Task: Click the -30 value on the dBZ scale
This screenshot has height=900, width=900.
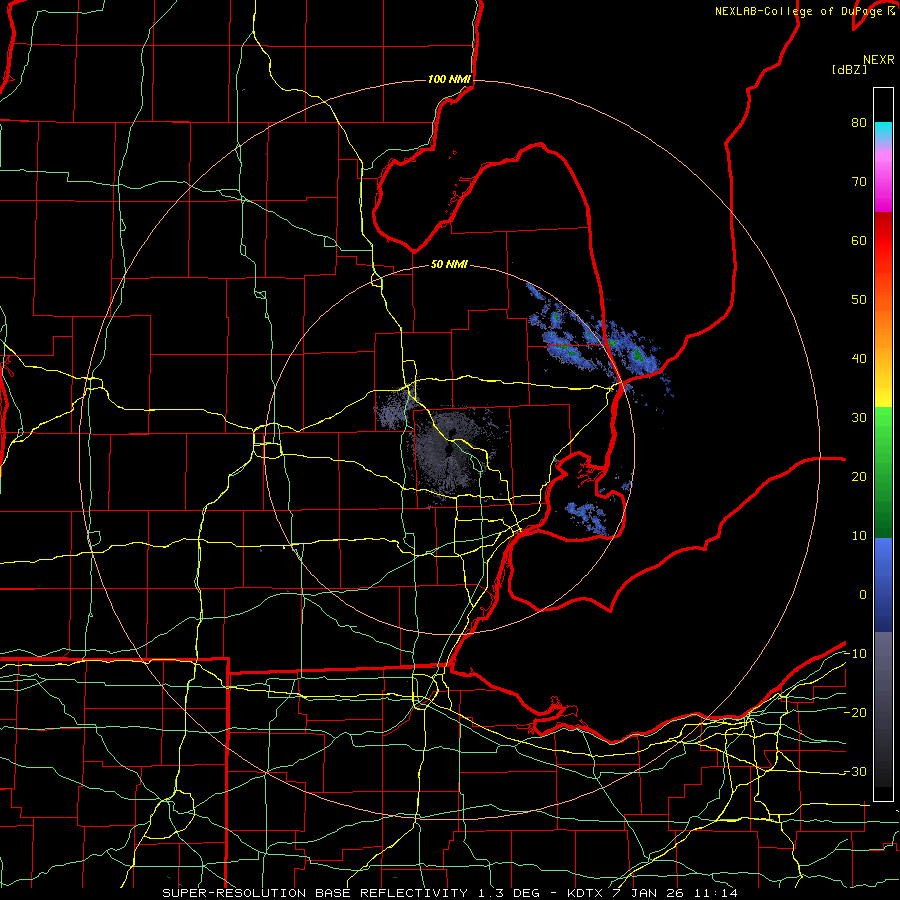Action: click(x=855, y=771)
